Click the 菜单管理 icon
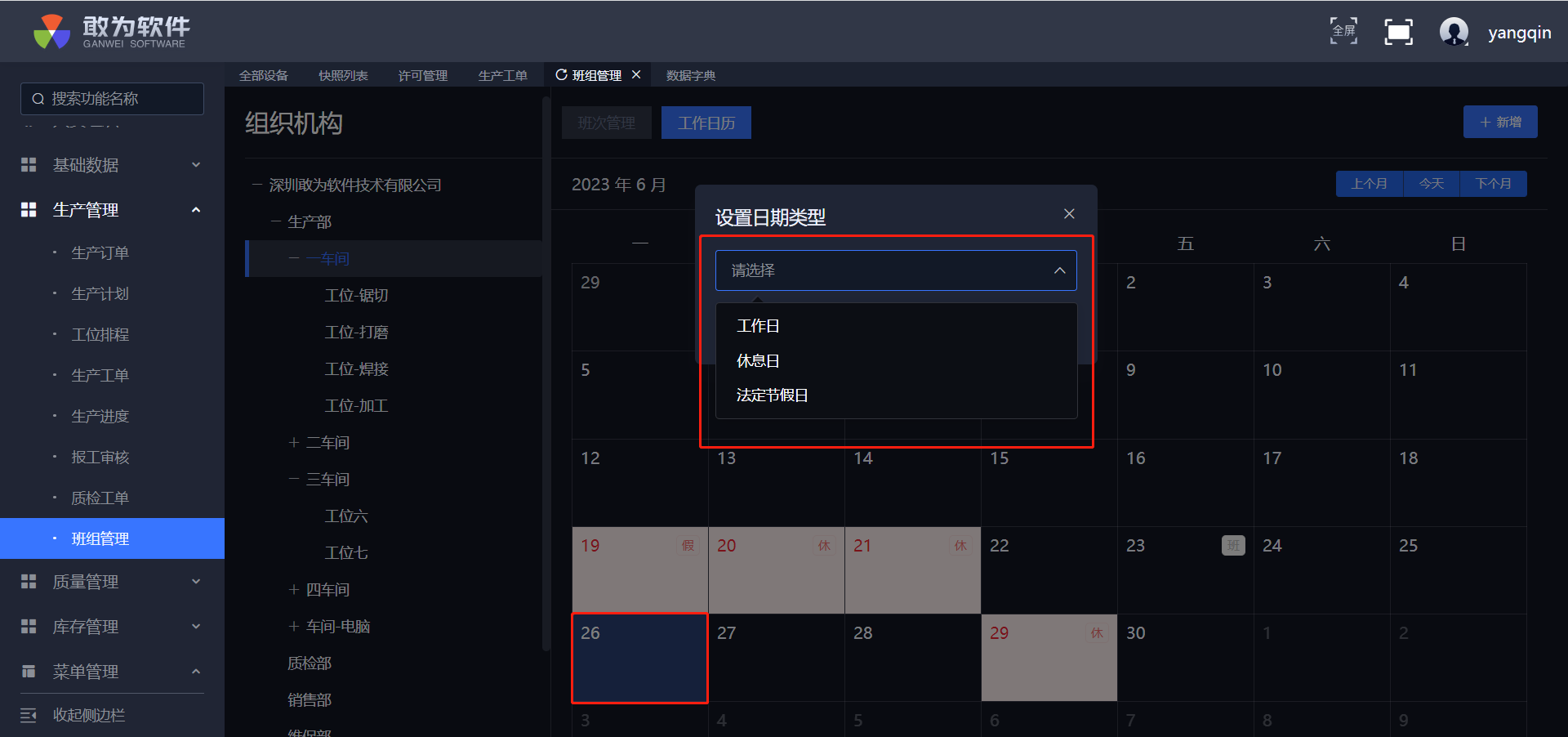 tap(29, 672)
